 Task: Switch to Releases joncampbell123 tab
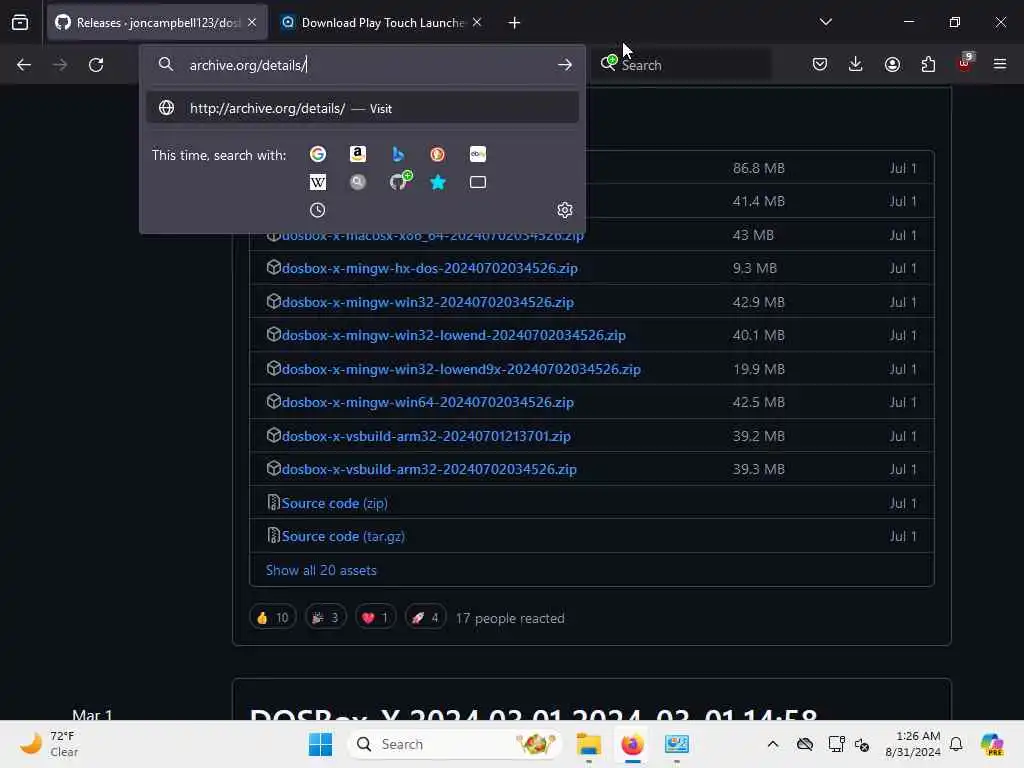[x=157, y=23]
